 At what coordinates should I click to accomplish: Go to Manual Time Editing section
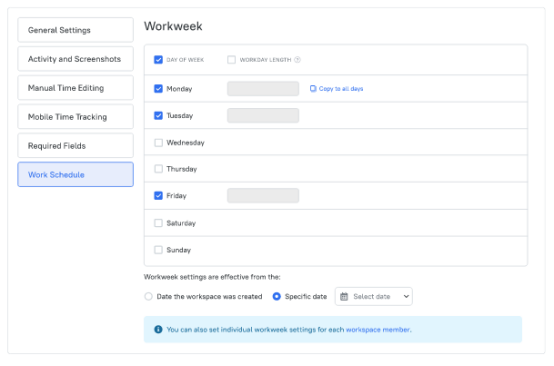75,88
